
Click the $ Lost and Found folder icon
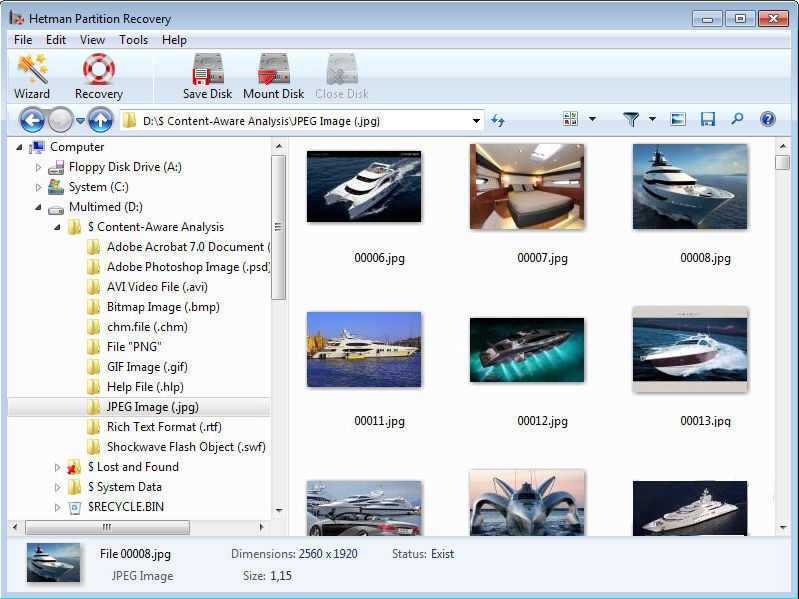[74, 467]
